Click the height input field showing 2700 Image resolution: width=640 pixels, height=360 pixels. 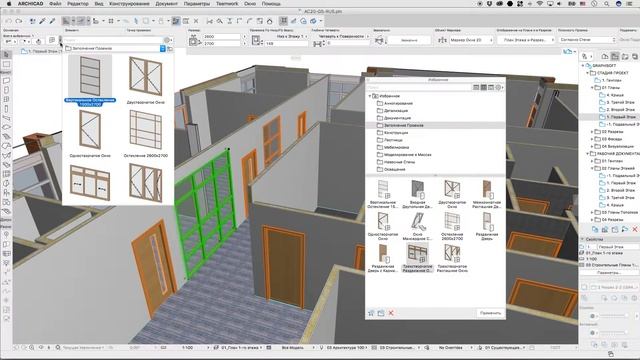pos(222,43)
